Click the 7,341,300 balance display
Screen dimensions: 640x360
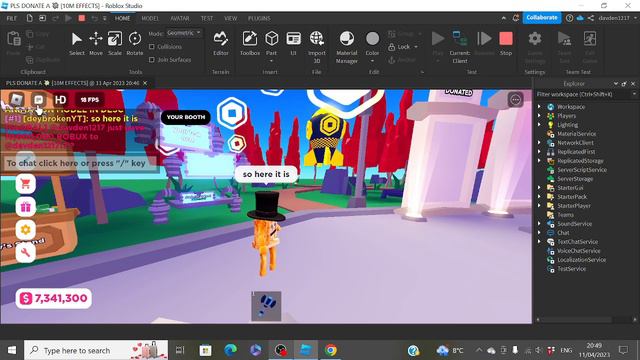click(x=53, y=298)
